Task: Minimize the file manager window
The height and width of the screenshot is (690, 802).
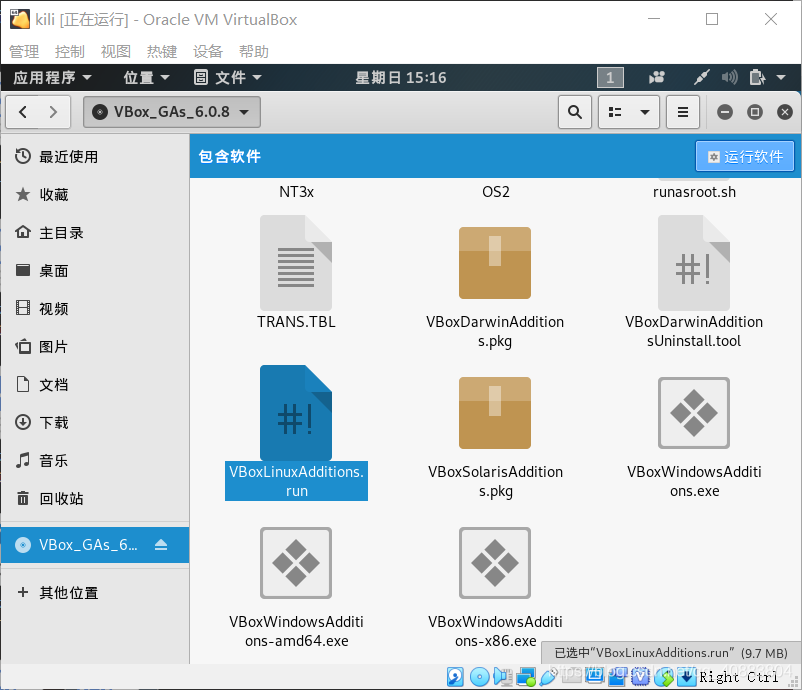Action: 725,112
